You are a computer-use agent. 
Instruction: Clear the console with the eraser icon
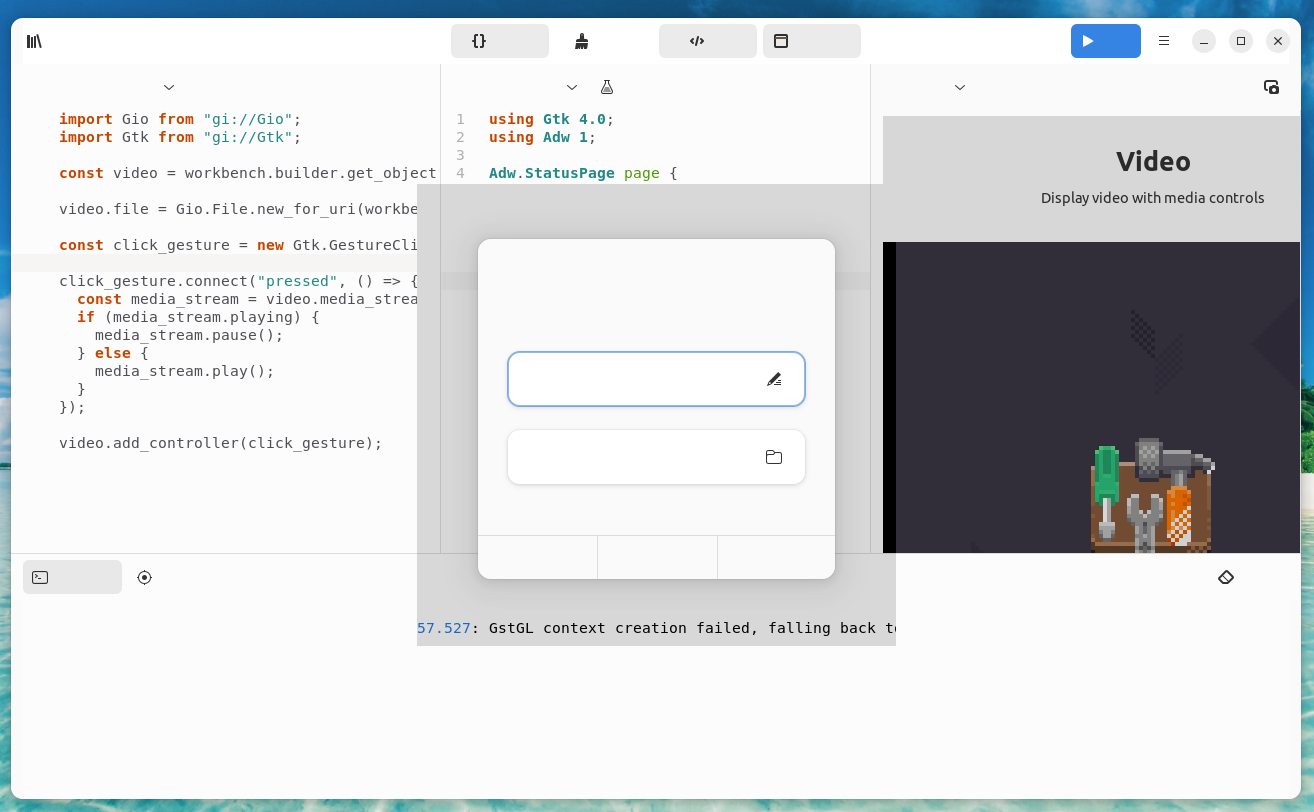pos(1226,577)
